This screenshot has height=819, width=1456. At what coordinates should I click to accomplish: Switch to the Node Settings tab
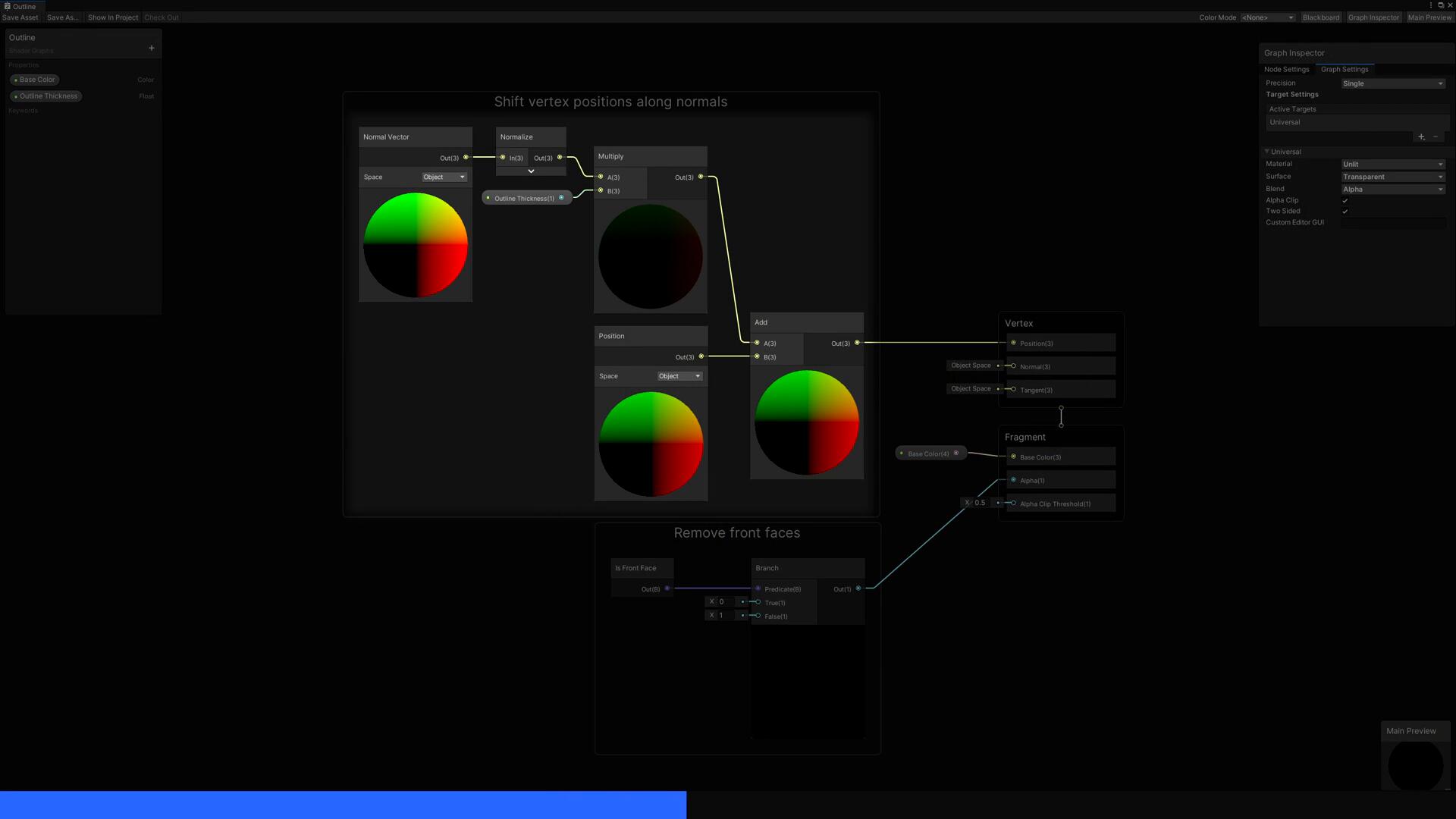[x=1286, y=69]
